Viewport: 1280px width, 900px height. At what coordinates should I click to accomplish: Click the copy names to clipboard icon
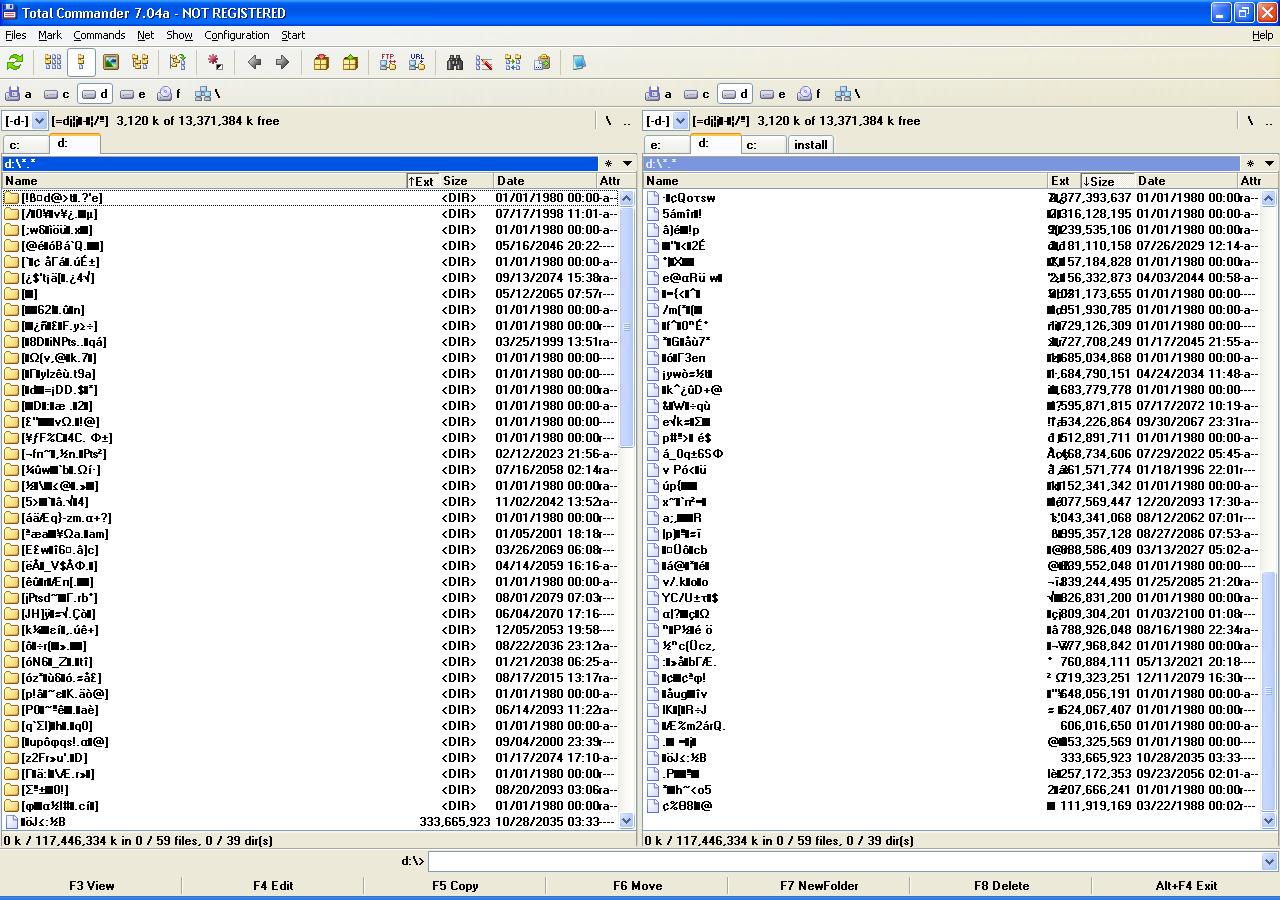(x=542, y=62)
